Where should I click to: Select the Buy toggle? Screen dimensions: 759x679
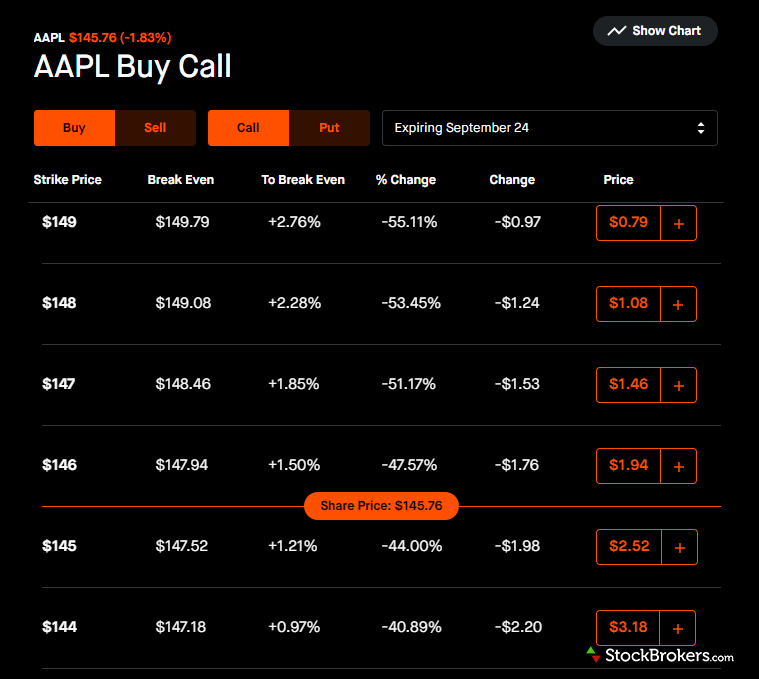point(75,128)
